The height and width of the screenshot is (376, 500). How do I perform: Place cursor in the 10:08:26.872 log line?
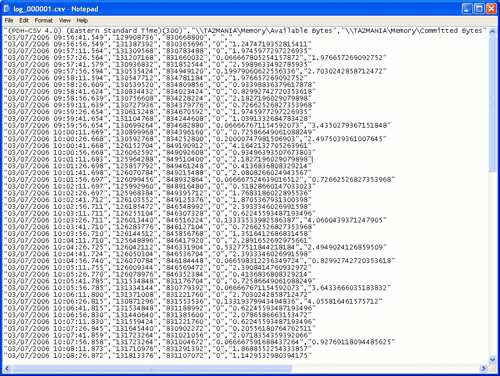pos(158,356)
